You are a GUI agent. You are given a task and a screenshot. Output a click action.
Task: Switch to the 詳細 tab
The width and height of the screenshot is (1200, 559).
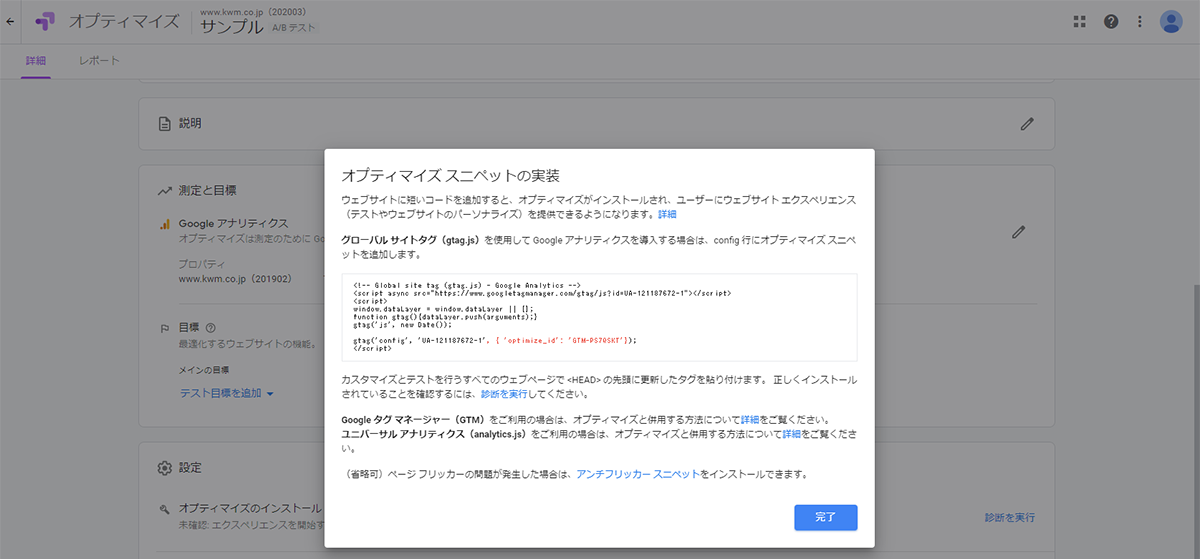(36, 61)
